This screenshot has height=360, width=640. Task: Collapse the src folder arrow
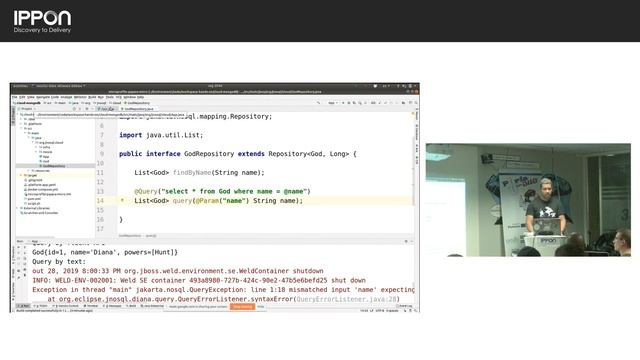coord(21,128)
